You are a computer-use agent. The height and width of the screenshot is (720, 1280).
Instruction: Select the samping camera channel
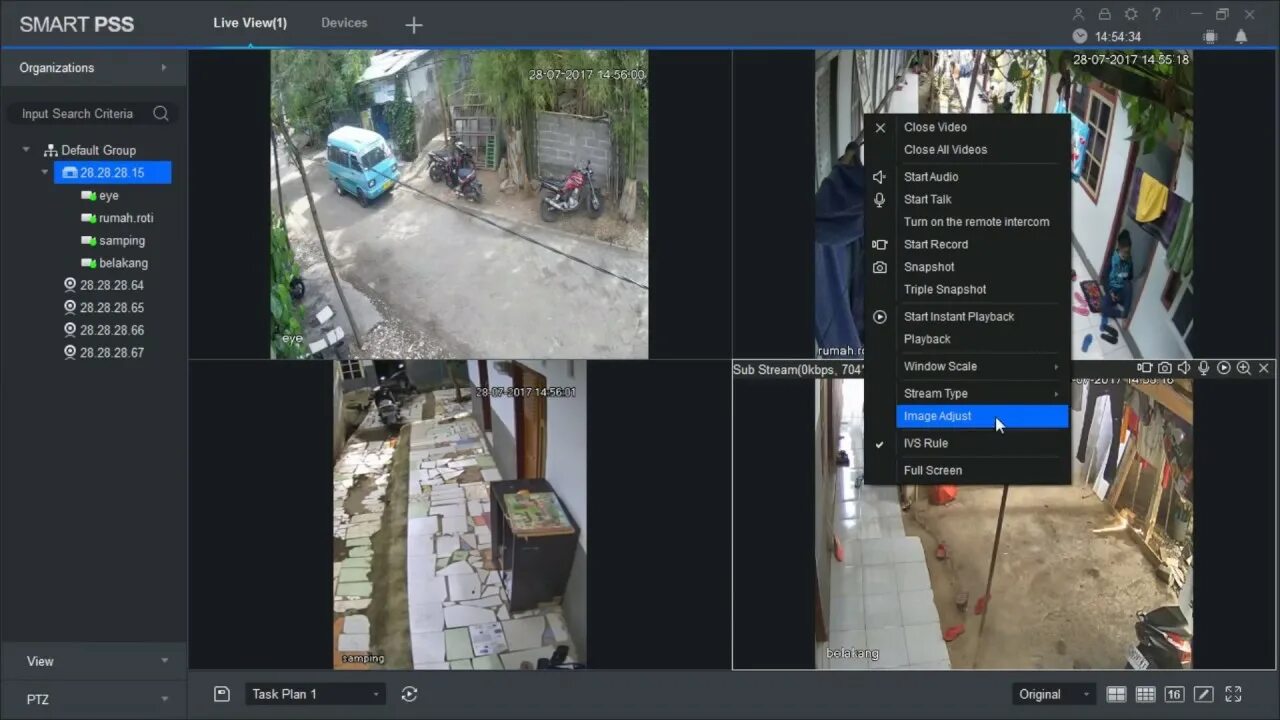pos(122,241)
